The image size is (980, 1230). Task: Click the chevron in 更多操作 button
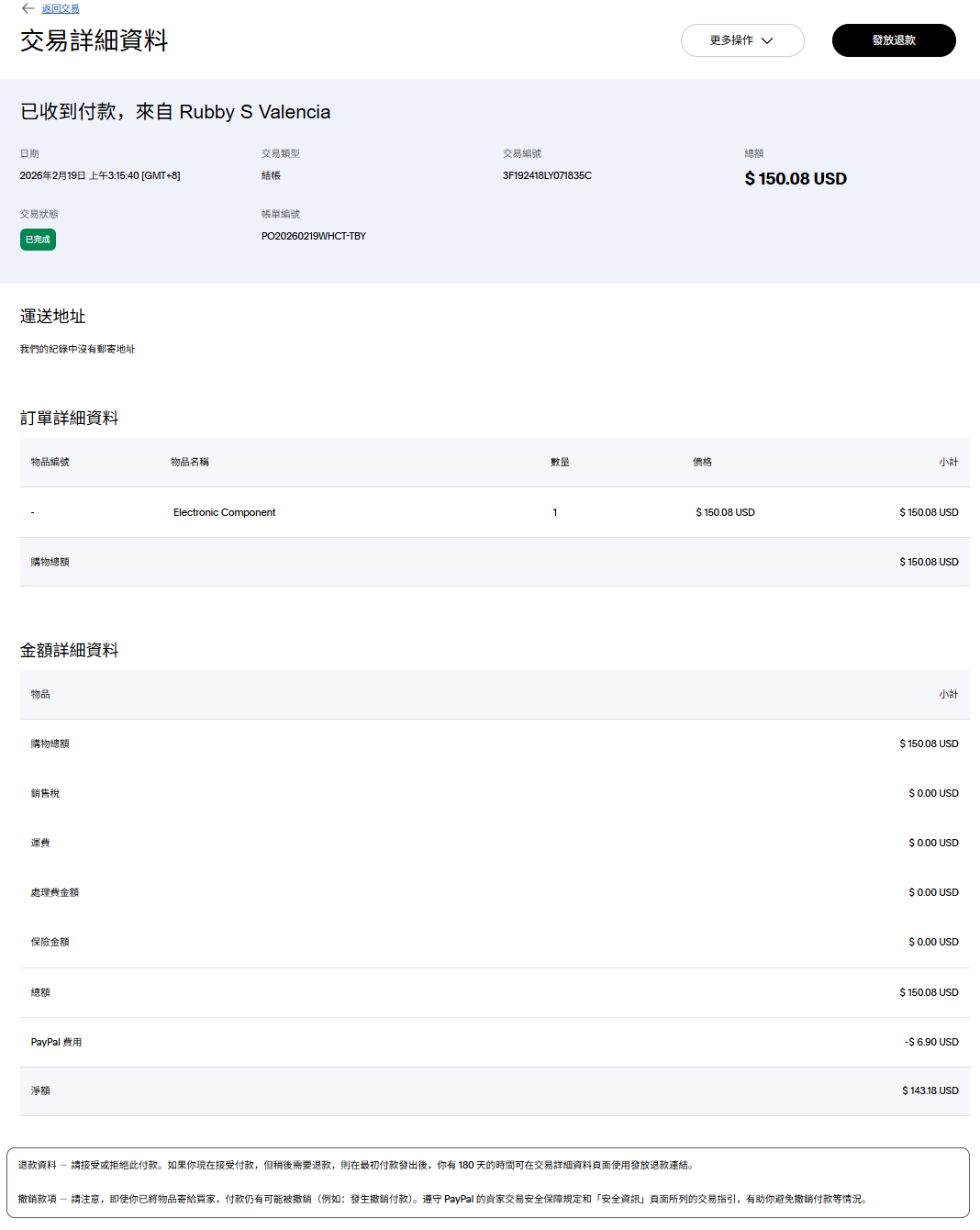[x=767, y=40]
